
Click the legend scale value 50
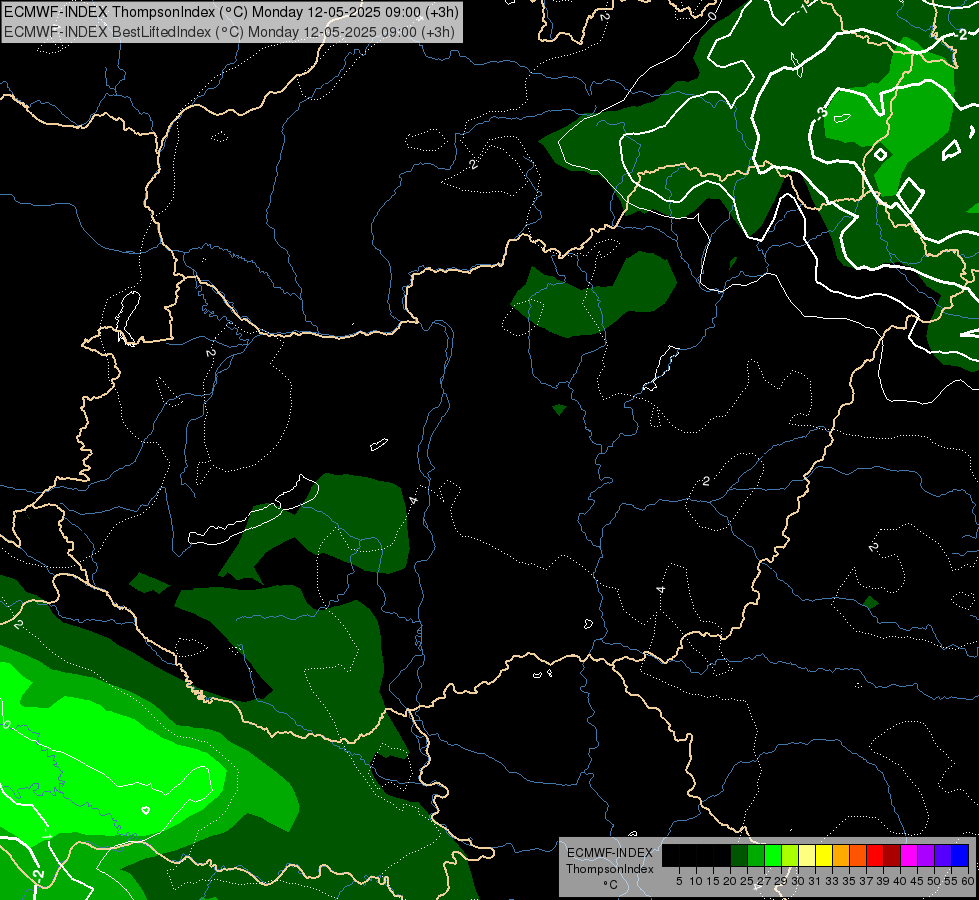coord(935,881)
